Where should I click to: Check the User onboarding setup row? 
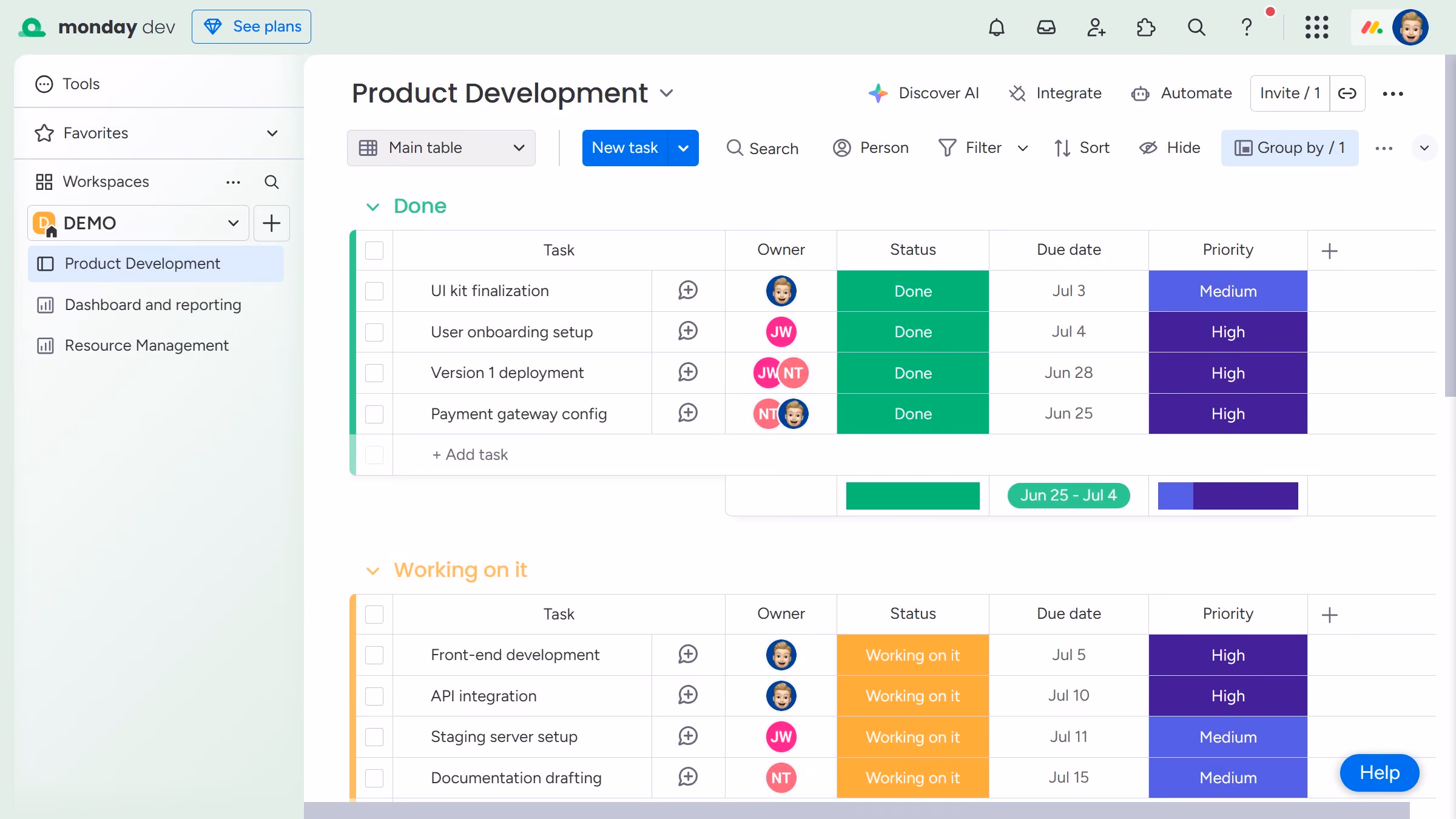point(374,332)
